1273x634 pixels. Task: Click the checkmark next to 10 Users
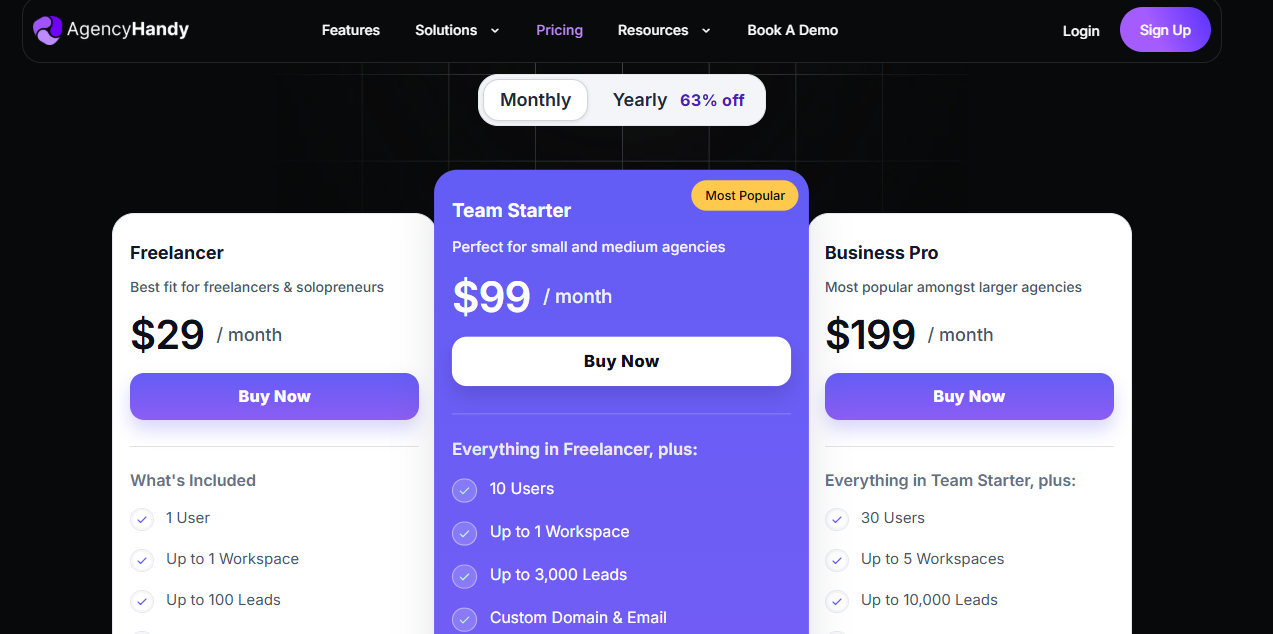[x=464, y=490]
